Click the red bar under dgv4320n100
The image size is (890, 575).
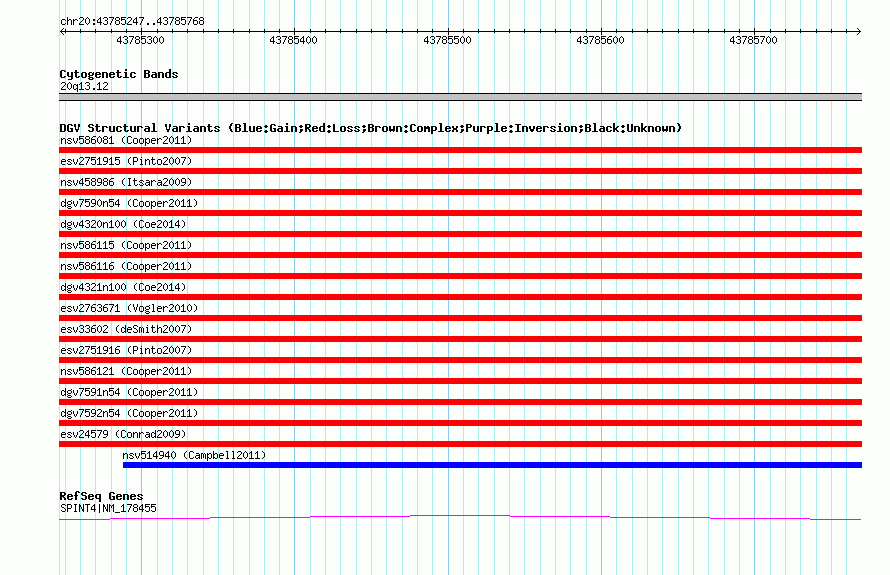(x=460, y=234)
